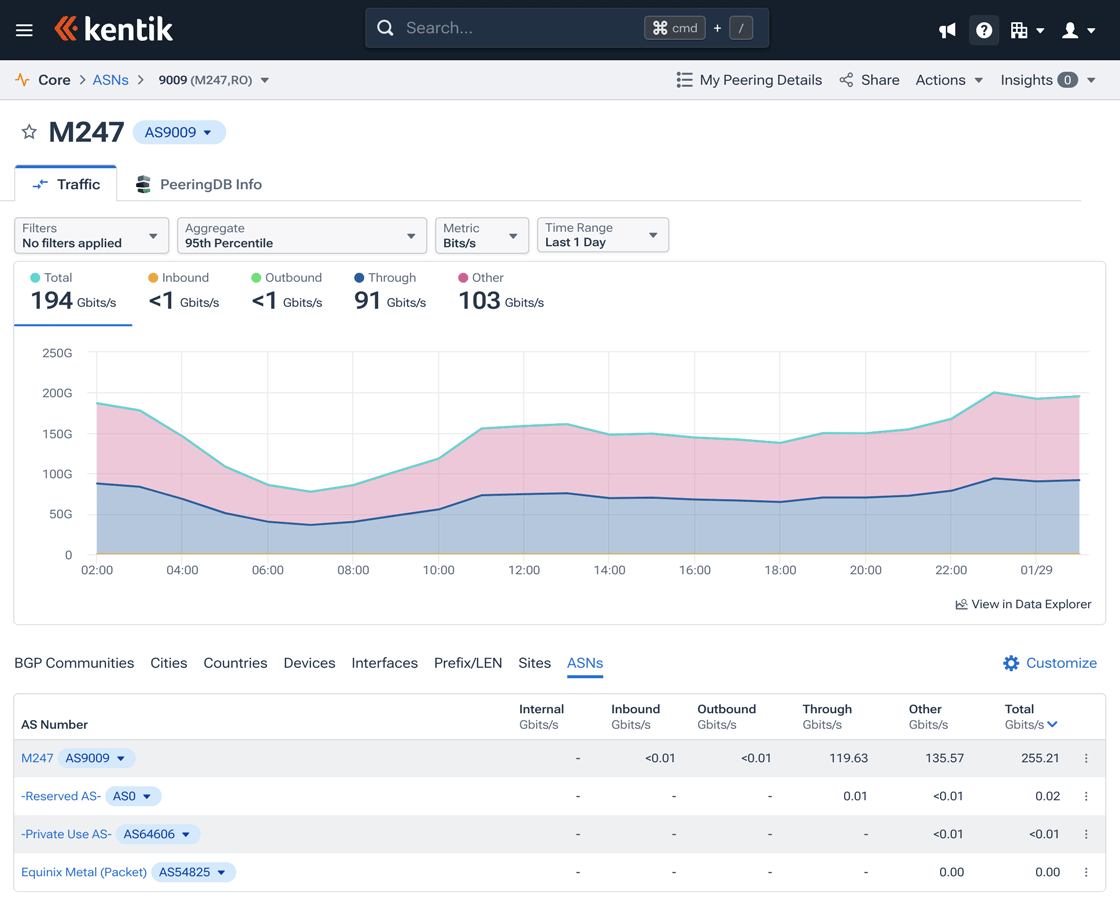Open My Peering Details
This screenshot has height=912, width=1120.
pos(749,80)
